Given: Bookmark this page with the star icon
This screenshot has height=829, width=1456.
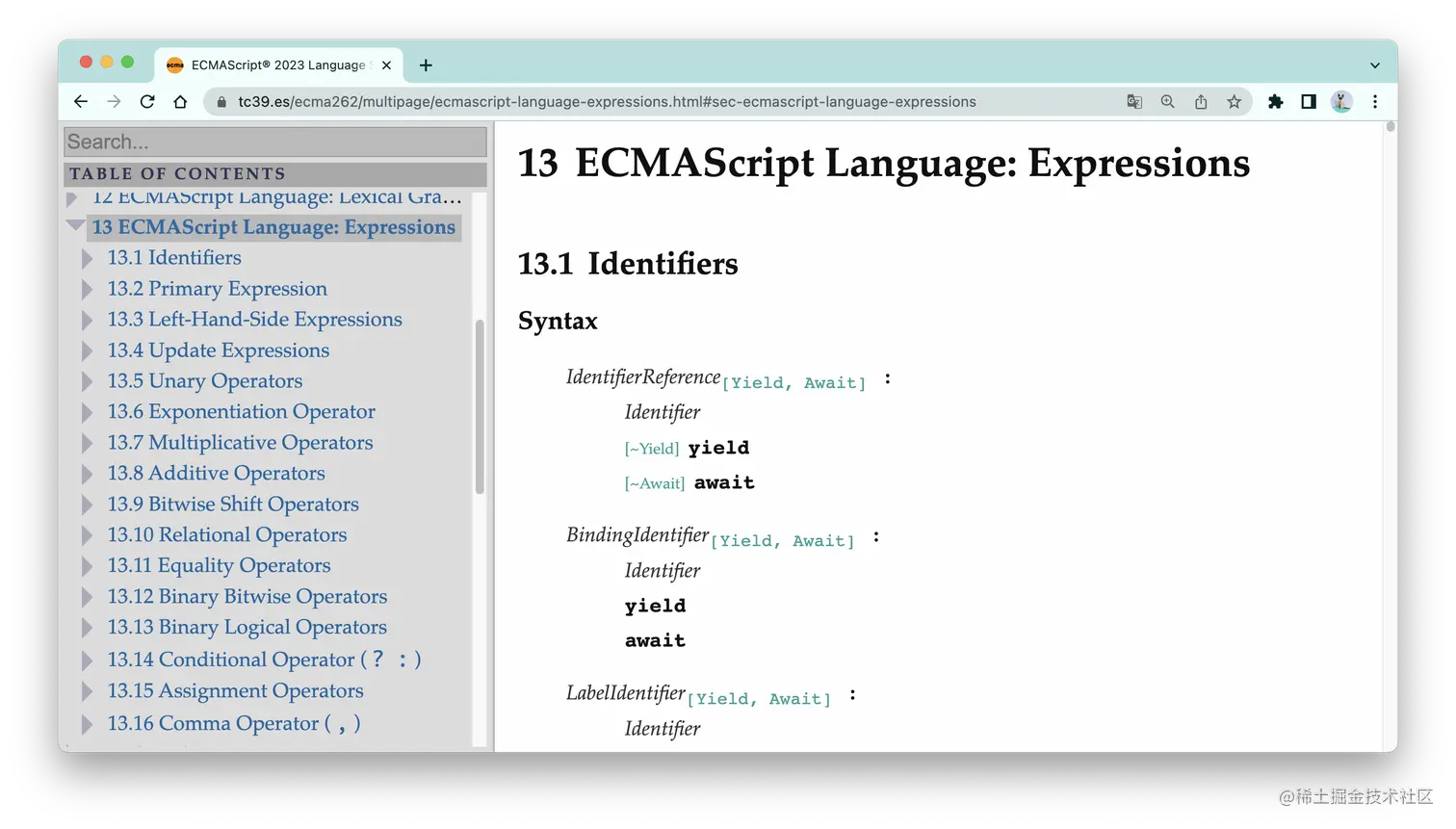Looking at the screenshot, I should pos(1235,101).
